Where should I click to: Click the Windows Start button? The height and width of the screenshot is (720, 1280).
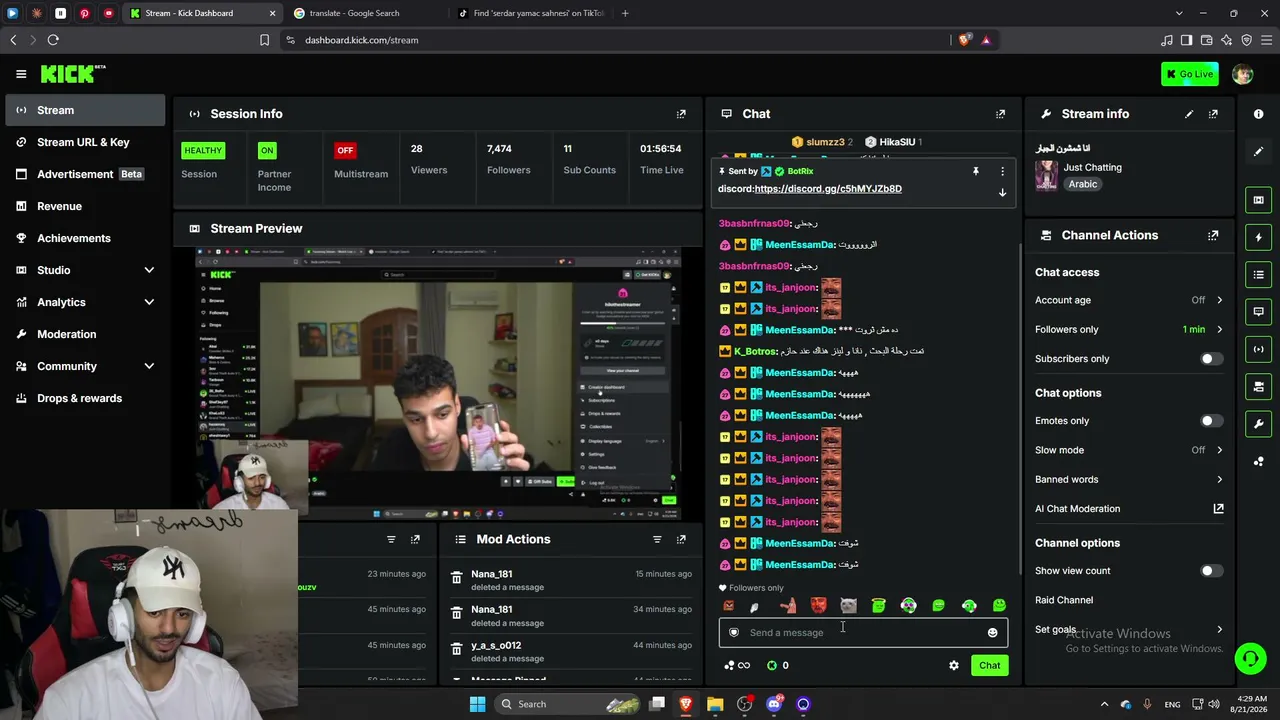pyautogui.click(x=477, y=704)
